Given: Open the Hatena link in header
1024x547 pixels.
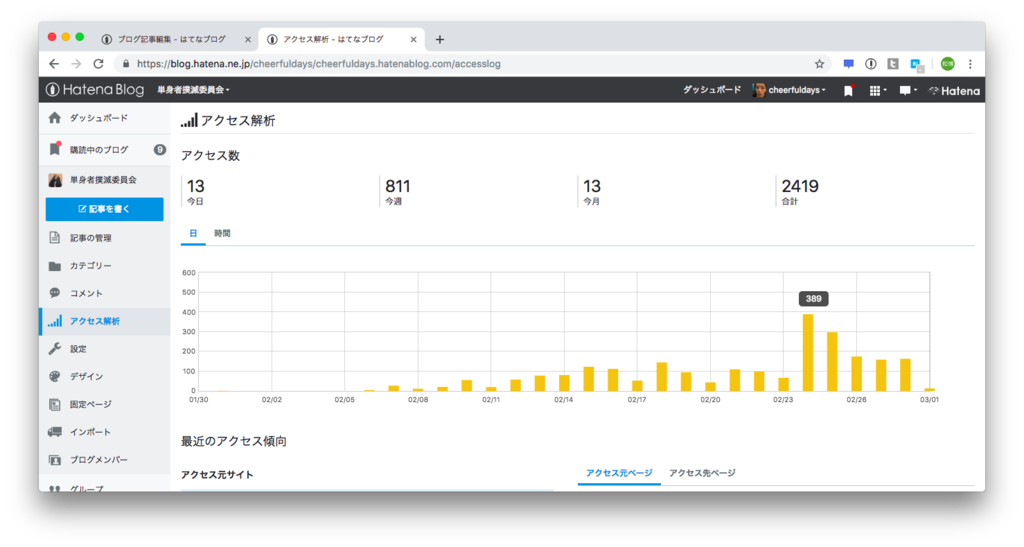Looking at the screenshot, I should click(955, 91).
